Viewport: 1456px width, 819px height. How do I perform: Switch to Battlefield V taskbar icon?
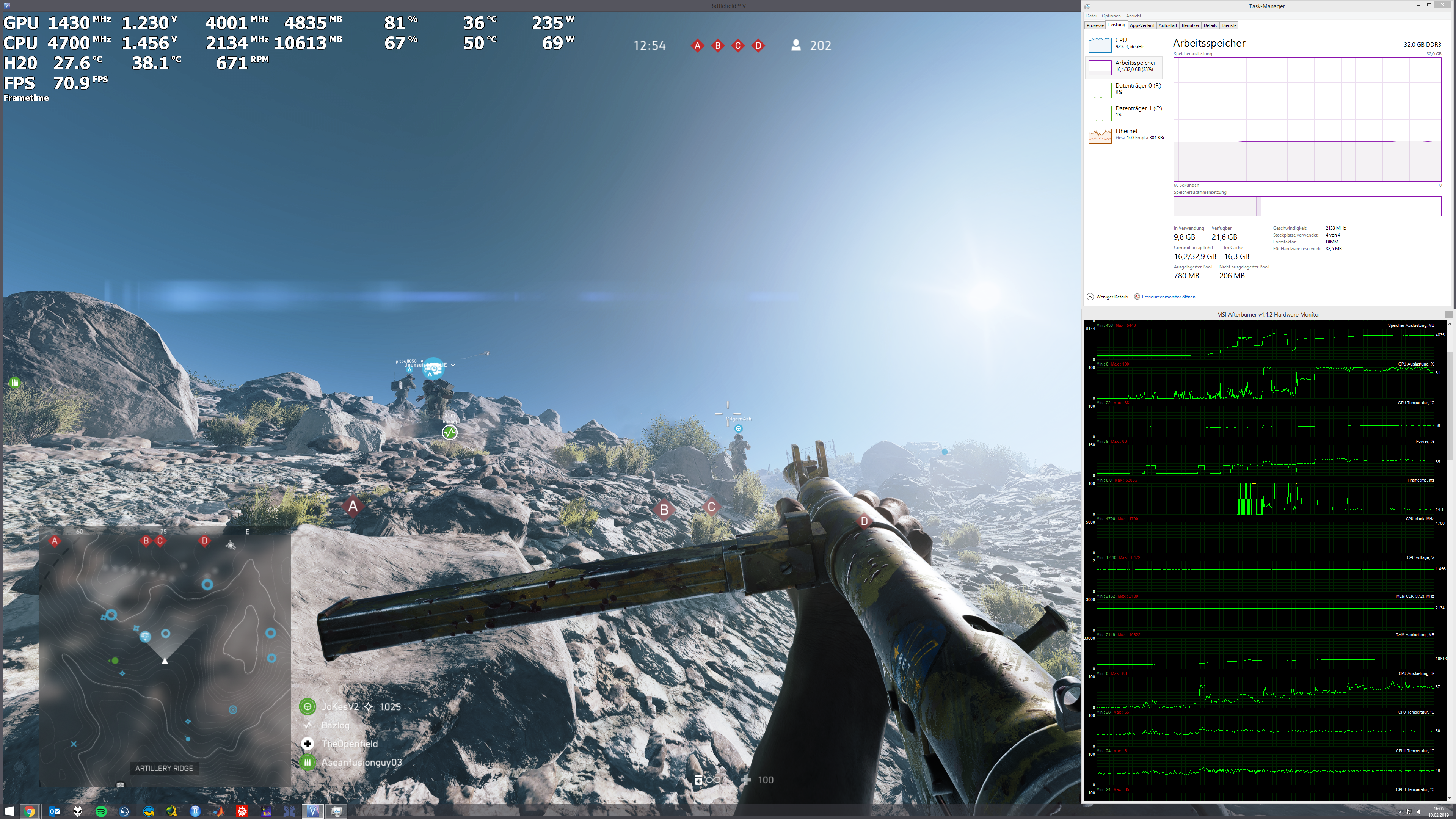pyautogui.click(x=312, y=811)
